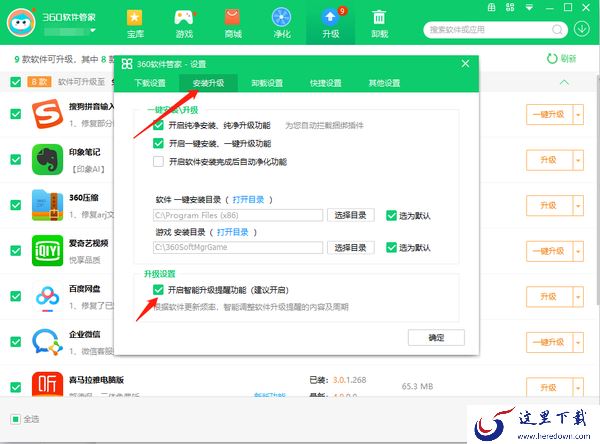
Task: Toggle 开启智能升级提醒功能 checkbox
Action: (x=158, y=290)
